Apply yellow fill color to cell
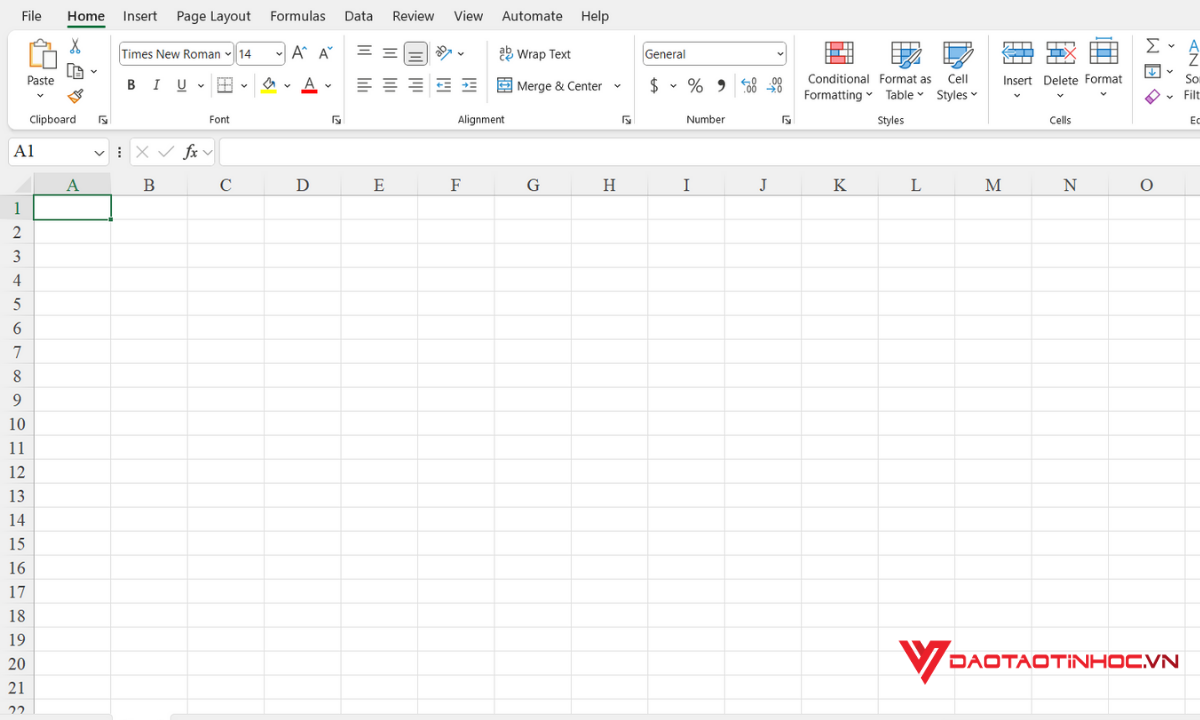Viewport: 1200px width, 720px height. 268,86
